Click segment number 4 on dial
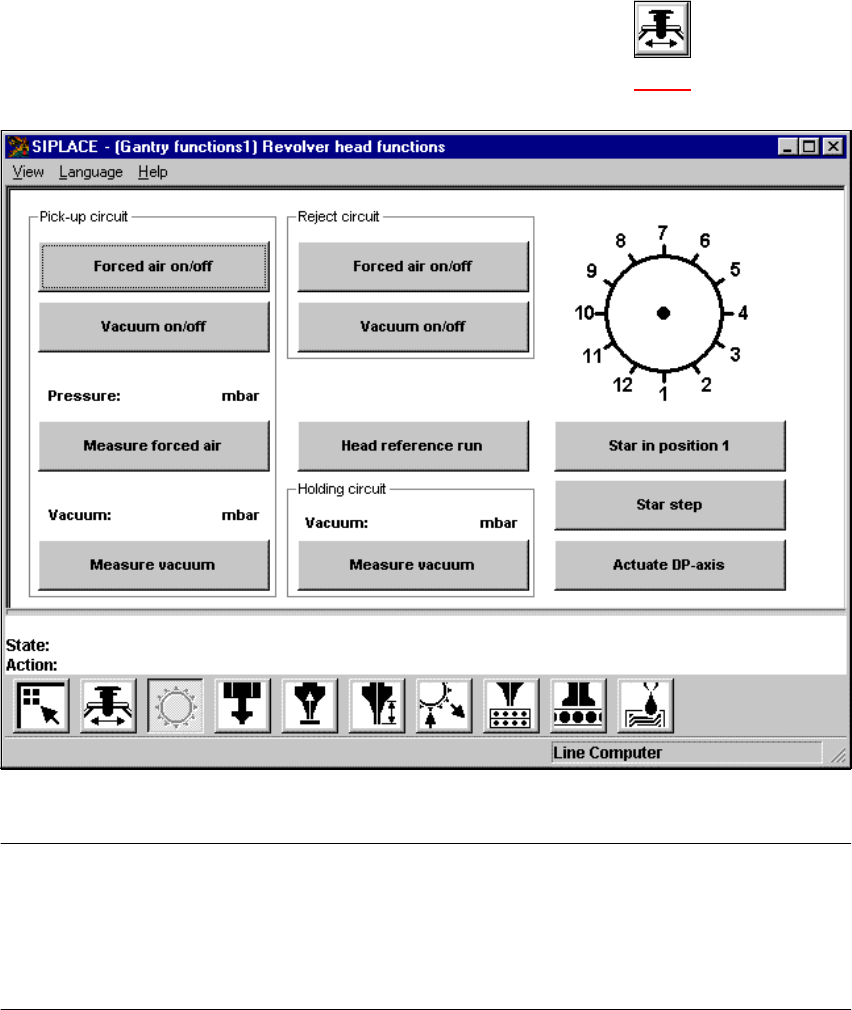This screenshot has width=852, height=1010. click(x=743, y=314)
